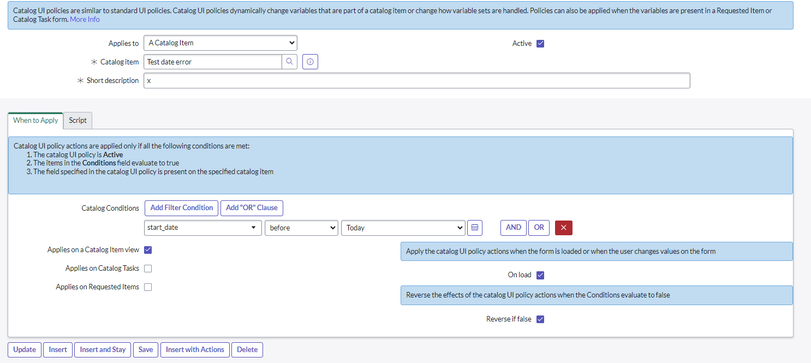Open the start_date field dropdown

(203, 228)
